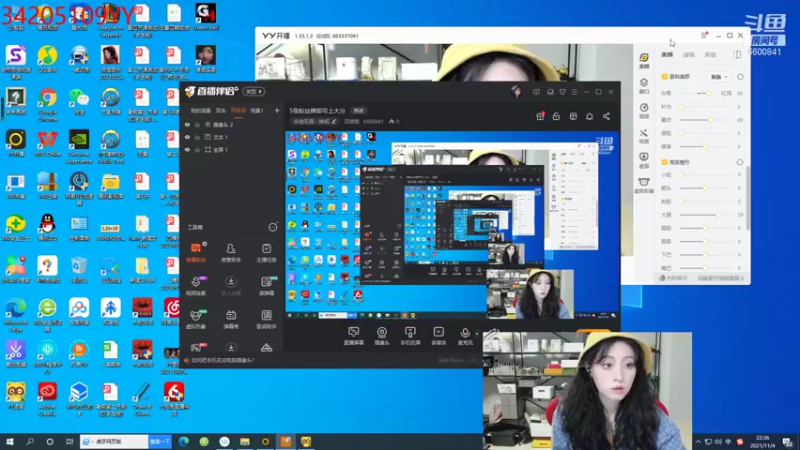Screen dimensions: 800x450
Task: Open WPS Office desktop shortcut
Action: click(47, 143)
